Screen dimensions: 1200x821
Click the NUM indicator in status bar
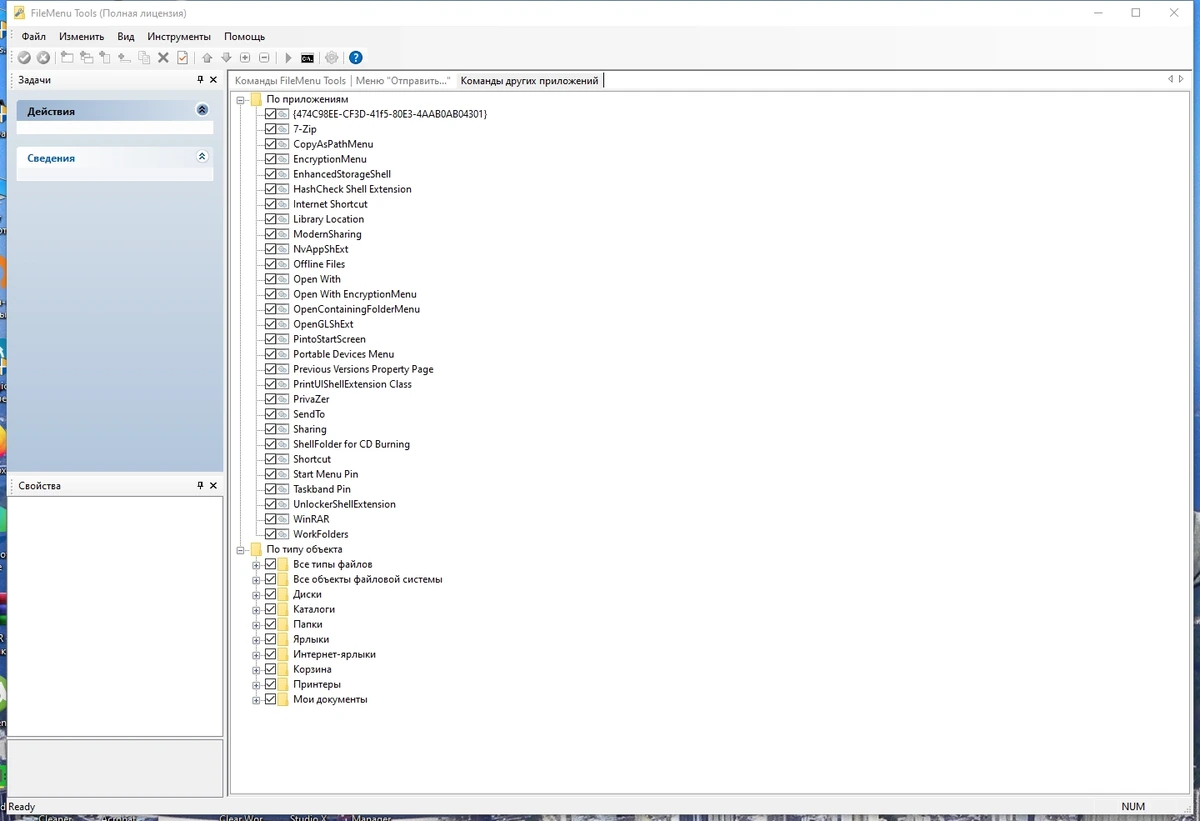coord(1133,806)
